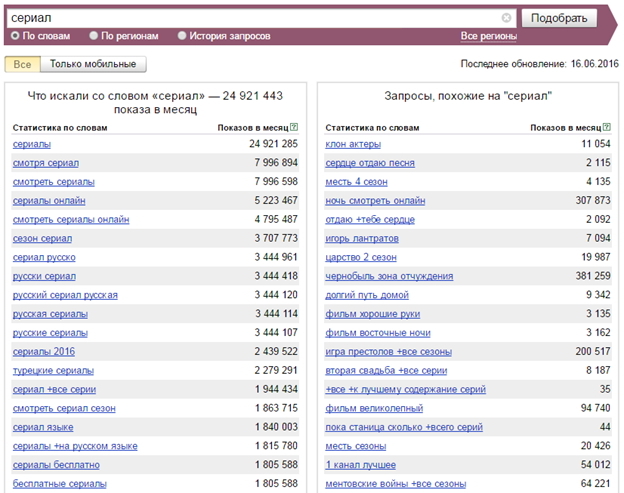Open the 'русская сериалы' query link

(x=50, y=314)
